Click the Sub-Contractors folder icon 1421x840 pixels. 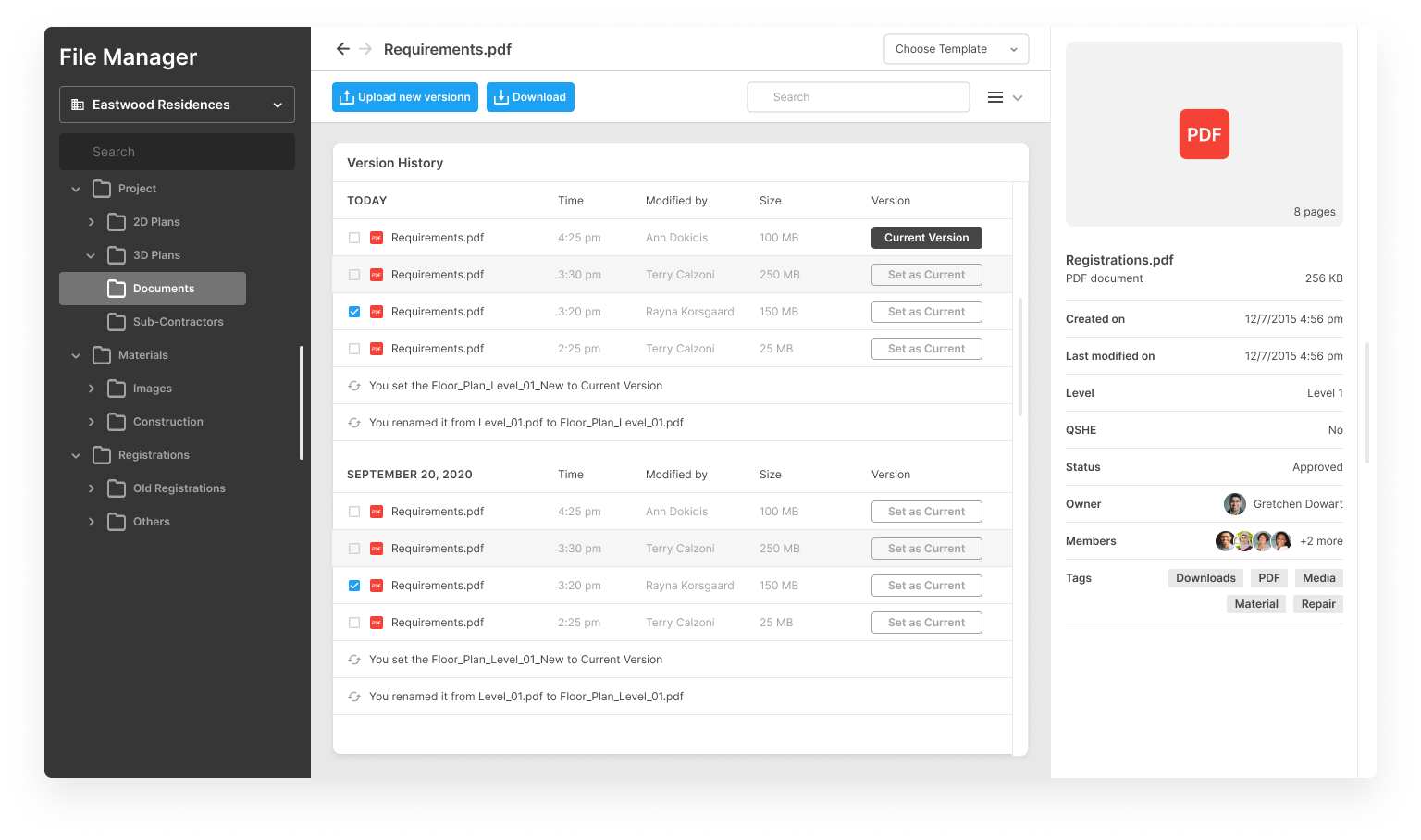point(117,322)
